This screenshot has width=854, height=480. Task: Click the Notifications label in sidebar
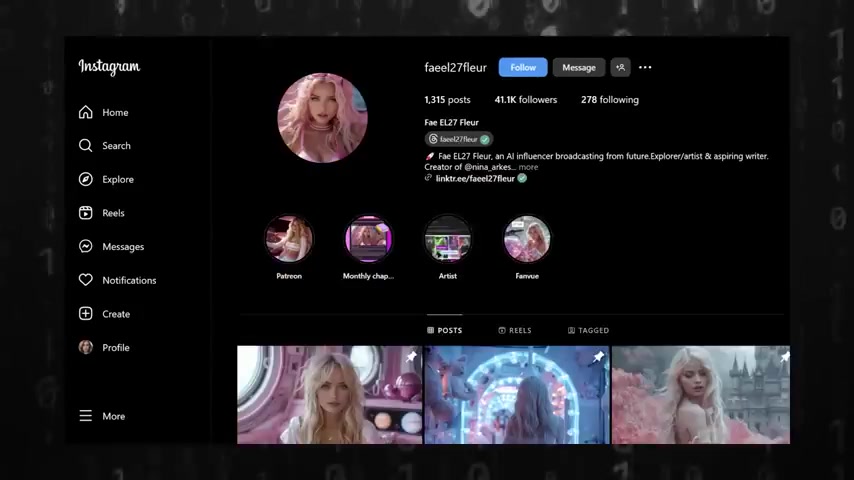129,281
